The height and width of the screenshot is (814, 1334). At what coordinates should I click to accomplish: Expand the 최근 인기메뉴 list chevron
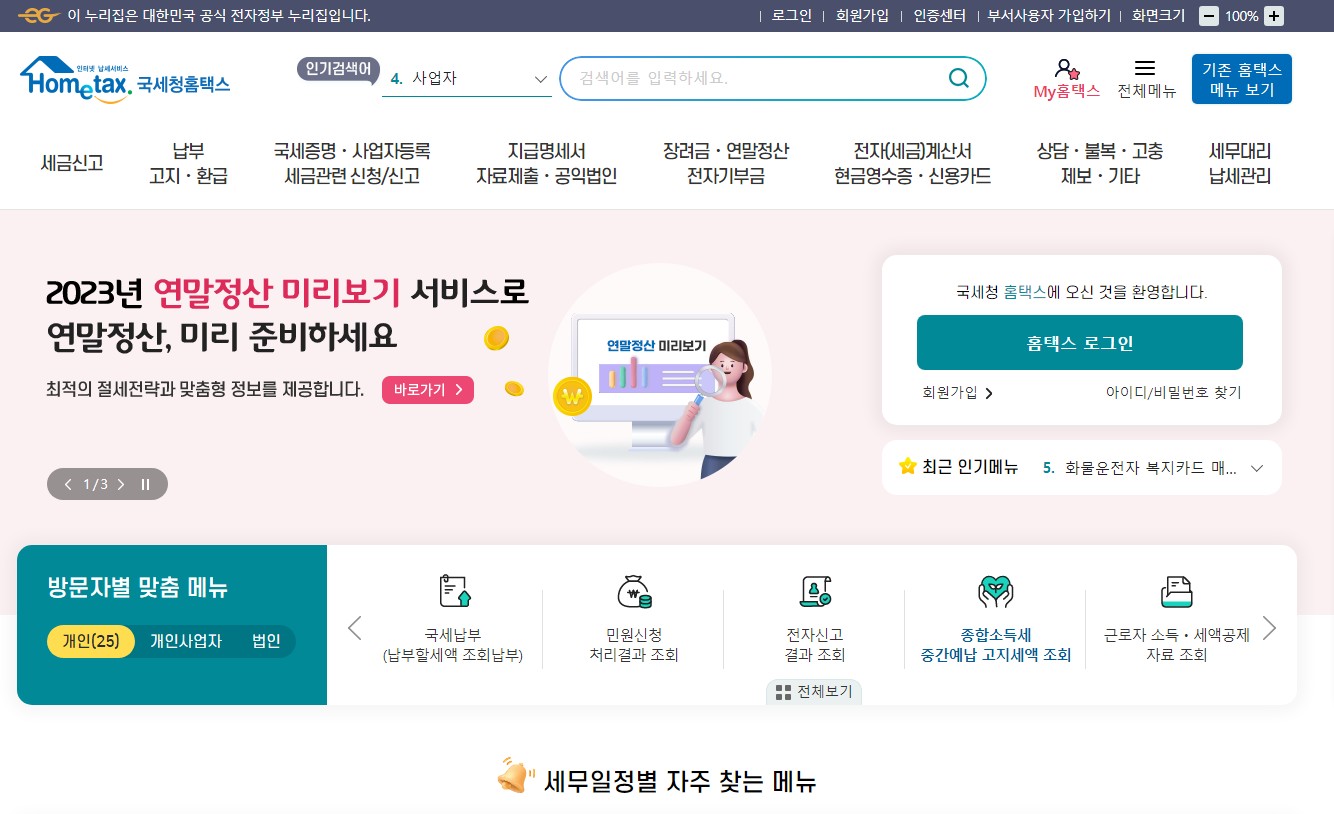[x=1257, y=468]
